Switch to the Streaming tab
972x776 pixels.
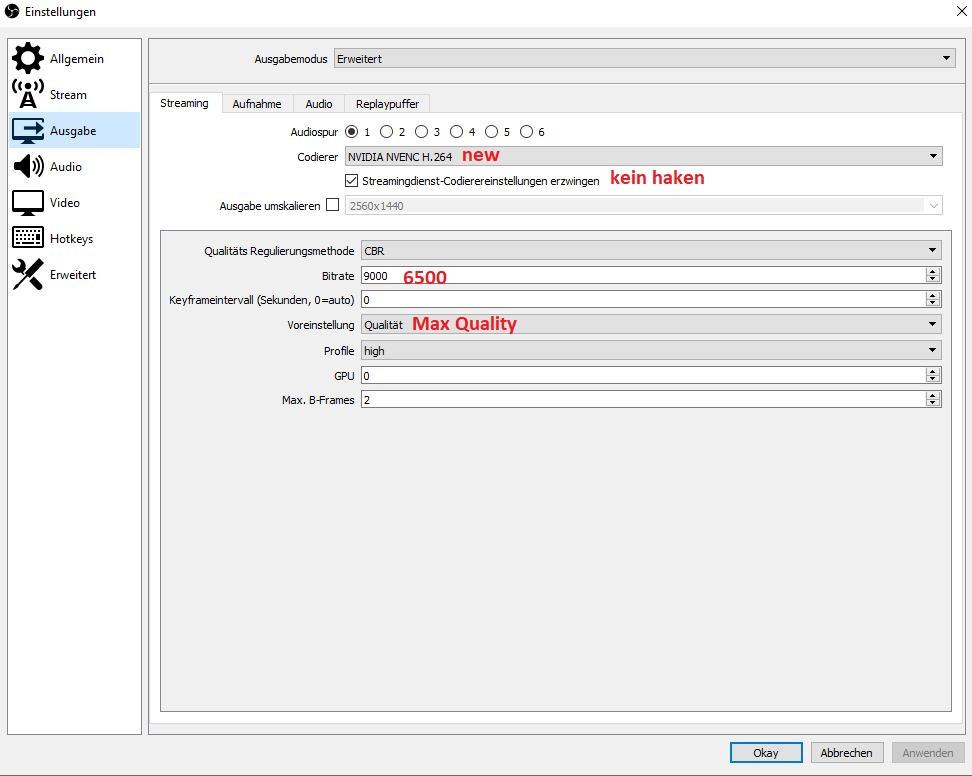point(184,103)
